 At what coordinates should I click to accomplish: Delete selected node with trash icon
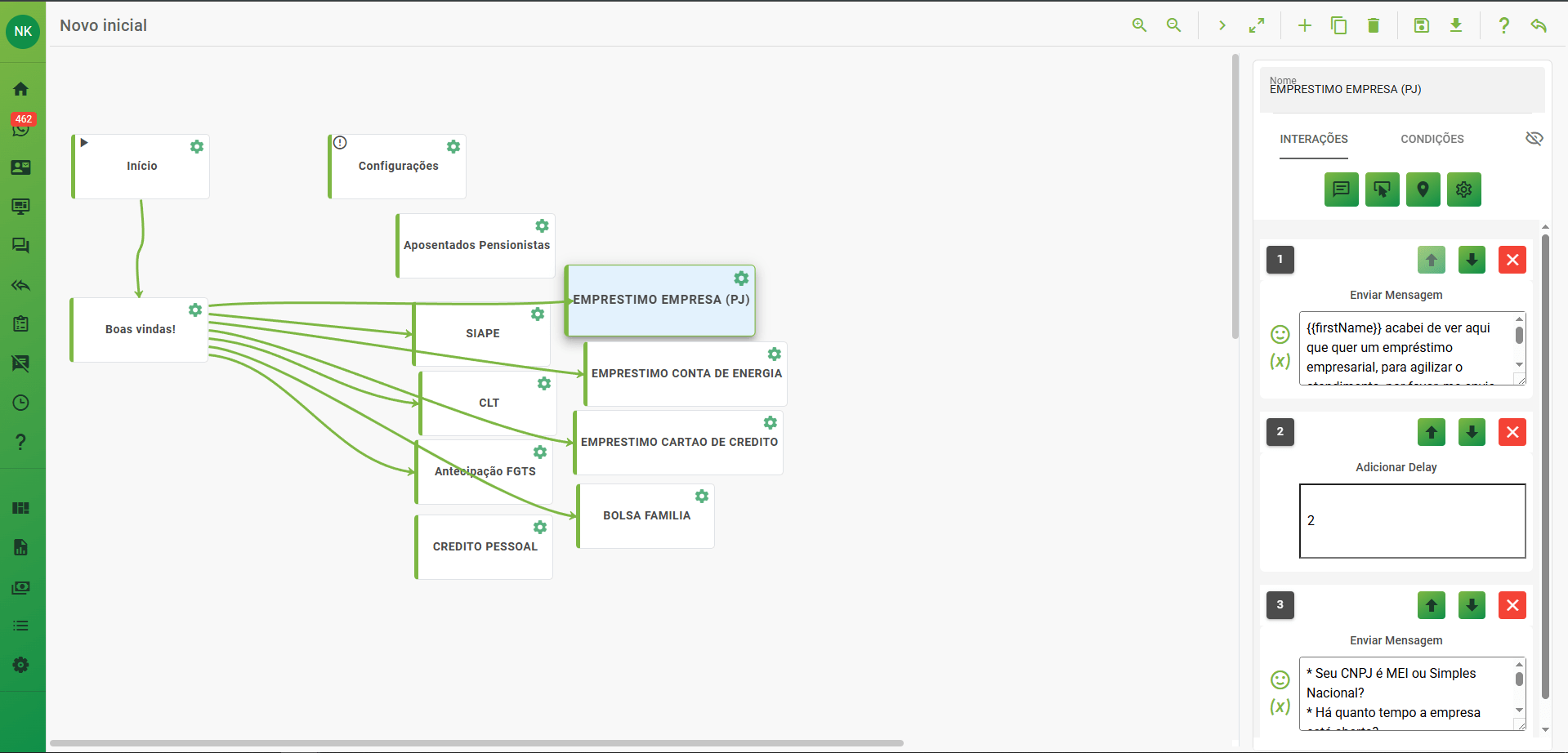point(1374,25)
